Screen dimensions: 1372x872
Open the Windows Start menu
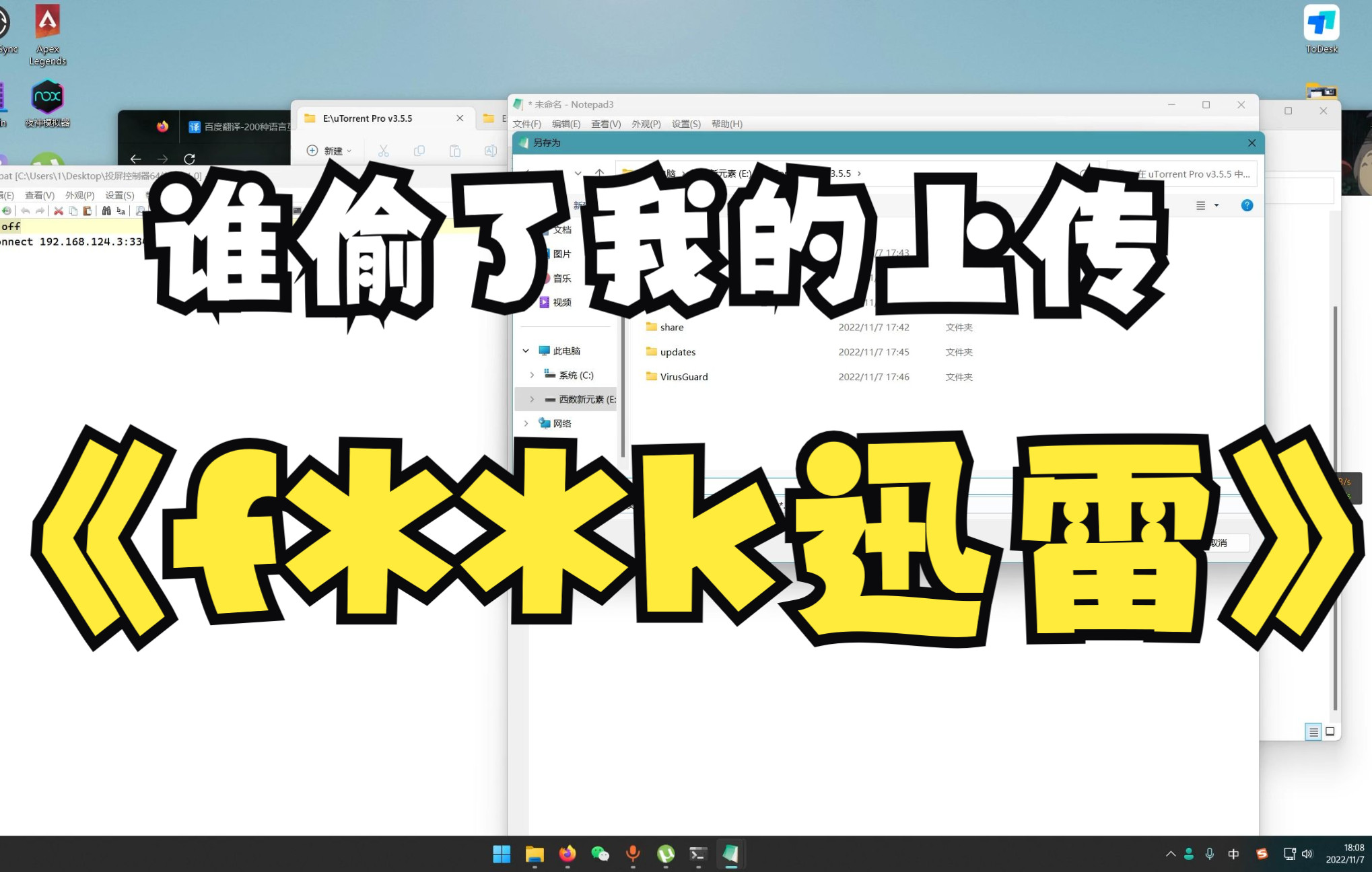502,854
